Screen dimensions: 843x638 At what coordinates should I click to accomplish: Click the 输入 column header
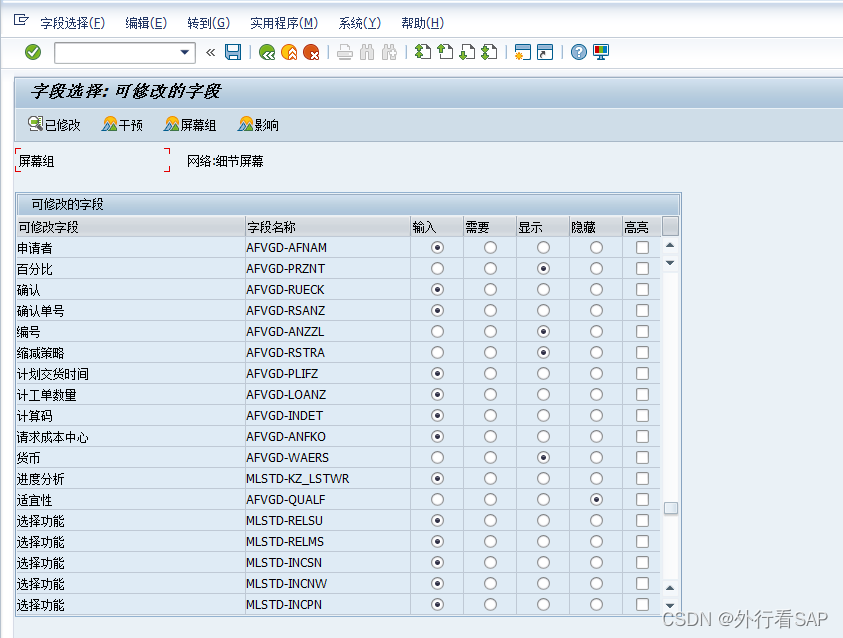point(437,227)
